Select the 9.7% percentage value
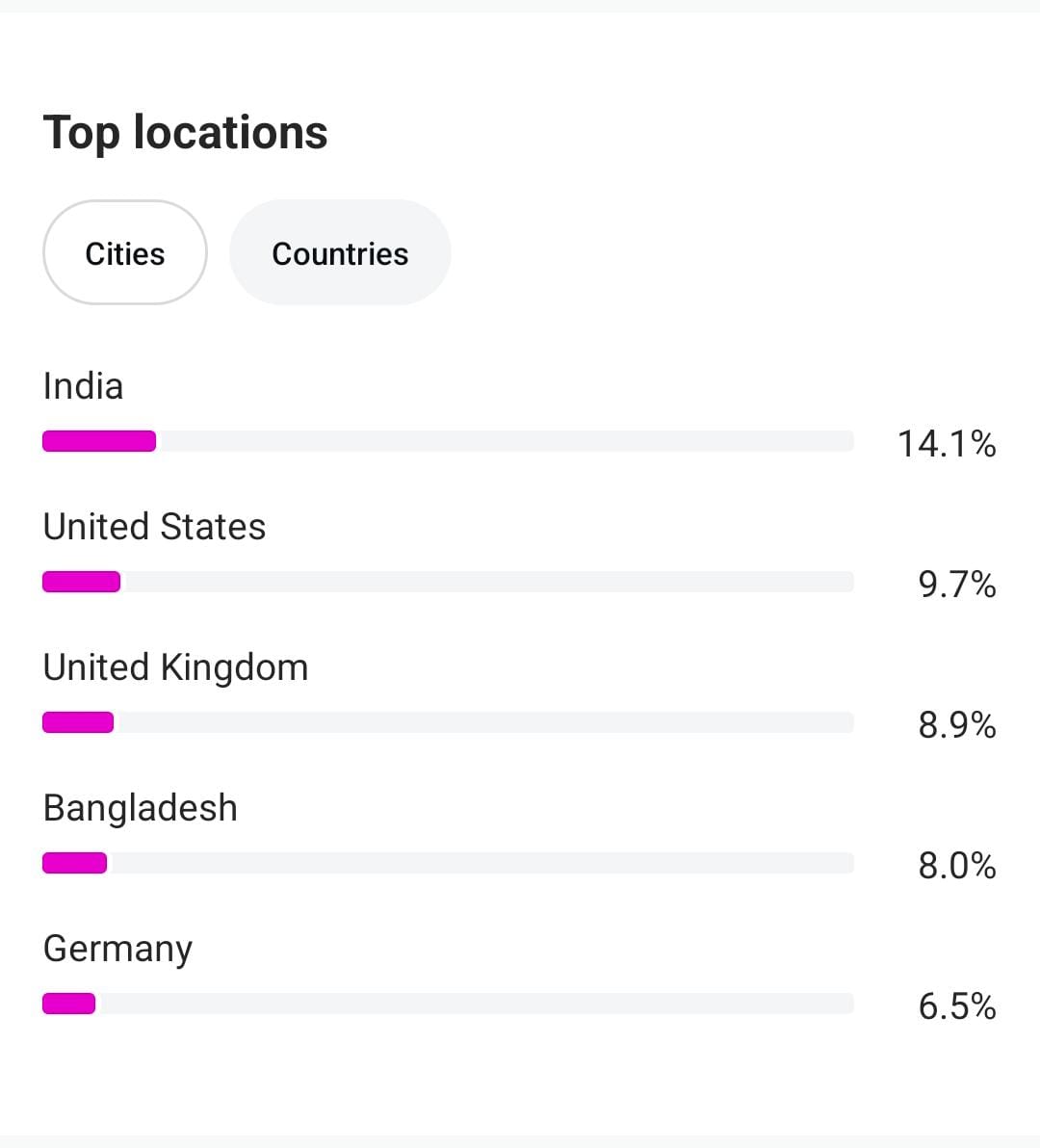Viewport: 1040px width, 1148px height. (x=957, y=585)
